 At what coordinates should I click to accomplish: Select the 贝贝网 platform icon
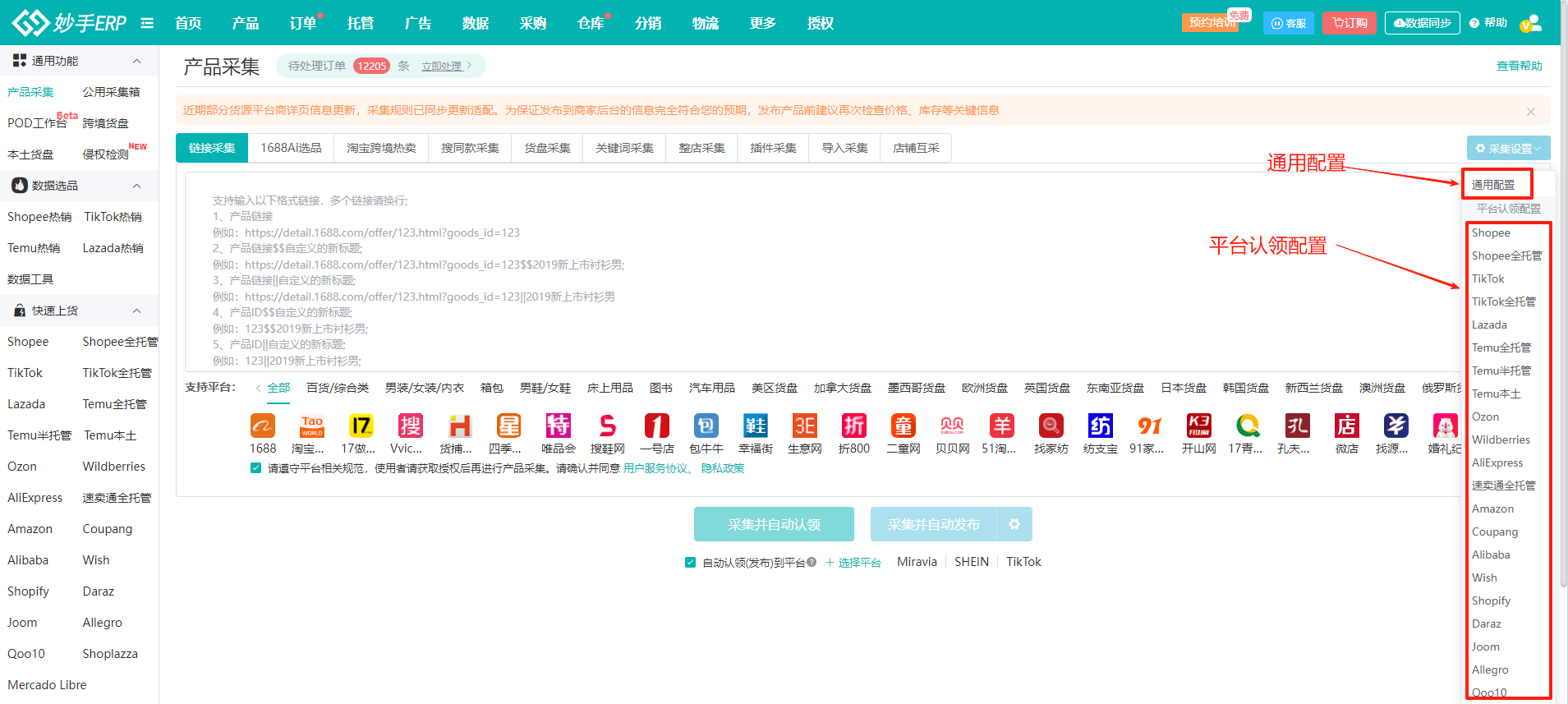pyautogui.click(x=953, y=426)
